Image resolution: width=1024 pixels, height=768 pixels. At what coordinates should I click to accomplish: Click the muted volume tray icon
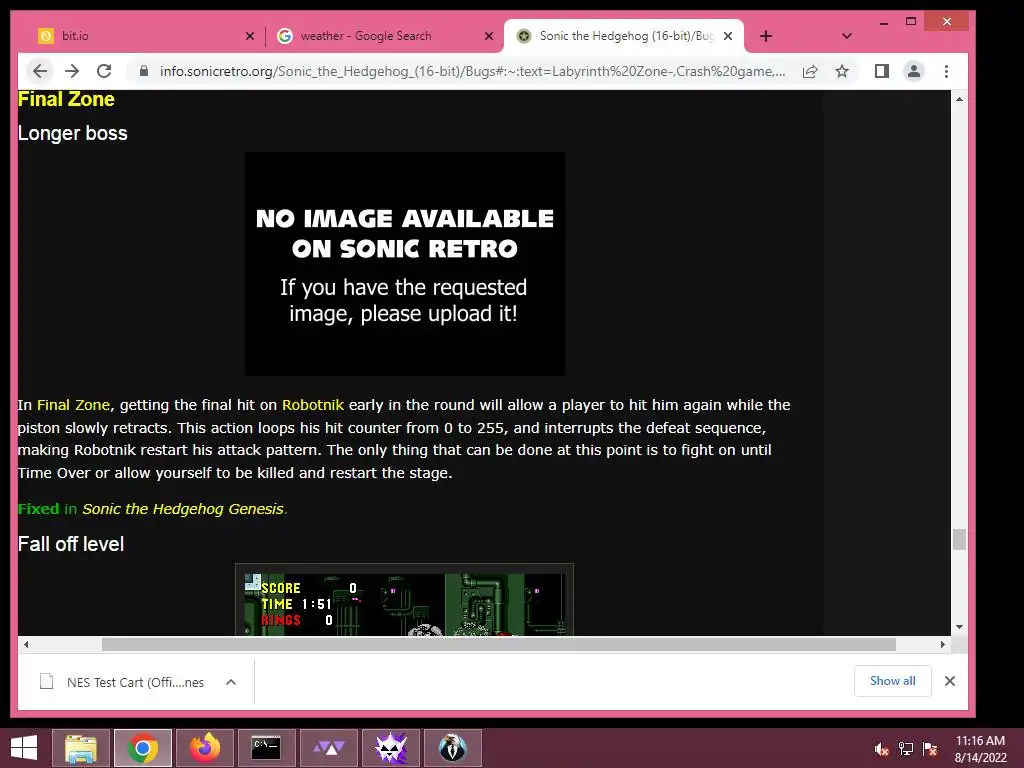point(881,749)
